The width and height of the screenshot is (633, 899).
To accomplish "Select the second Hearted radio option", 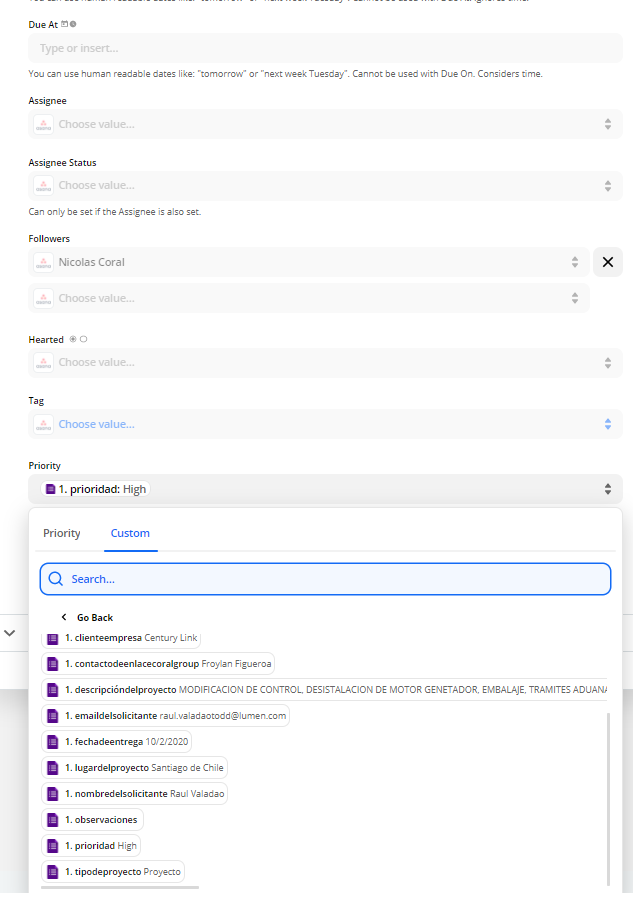I will click(84, 339).
